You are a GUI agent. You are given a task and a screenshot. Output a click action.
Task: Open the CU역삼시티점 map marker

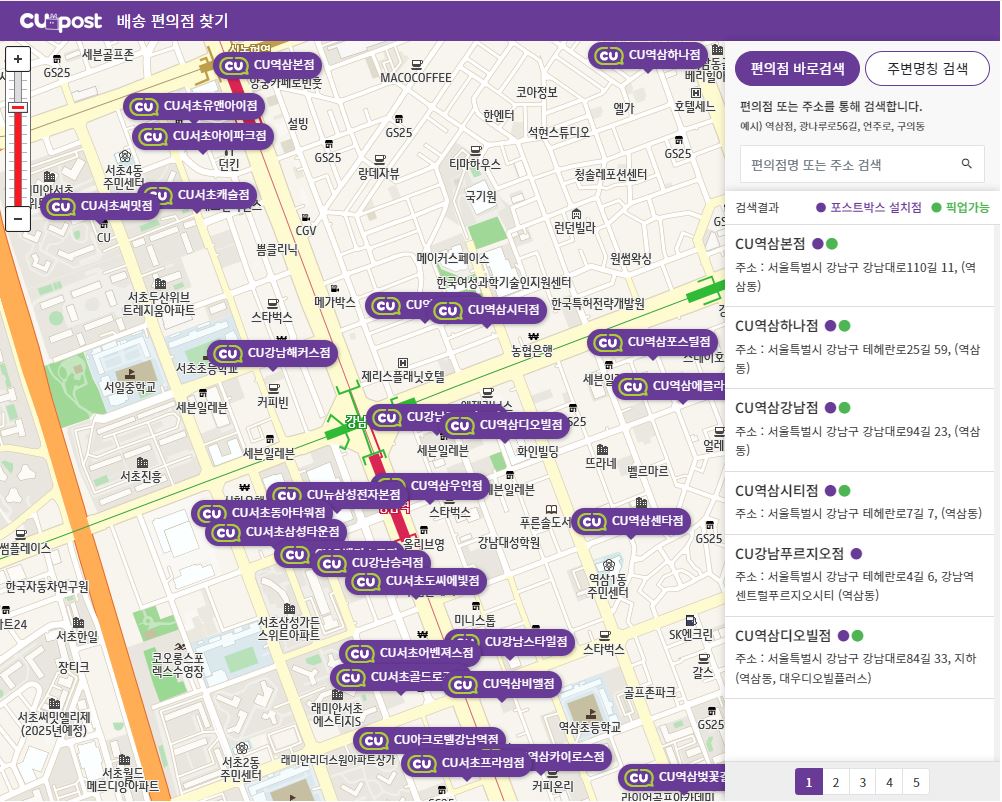[488, 310]
